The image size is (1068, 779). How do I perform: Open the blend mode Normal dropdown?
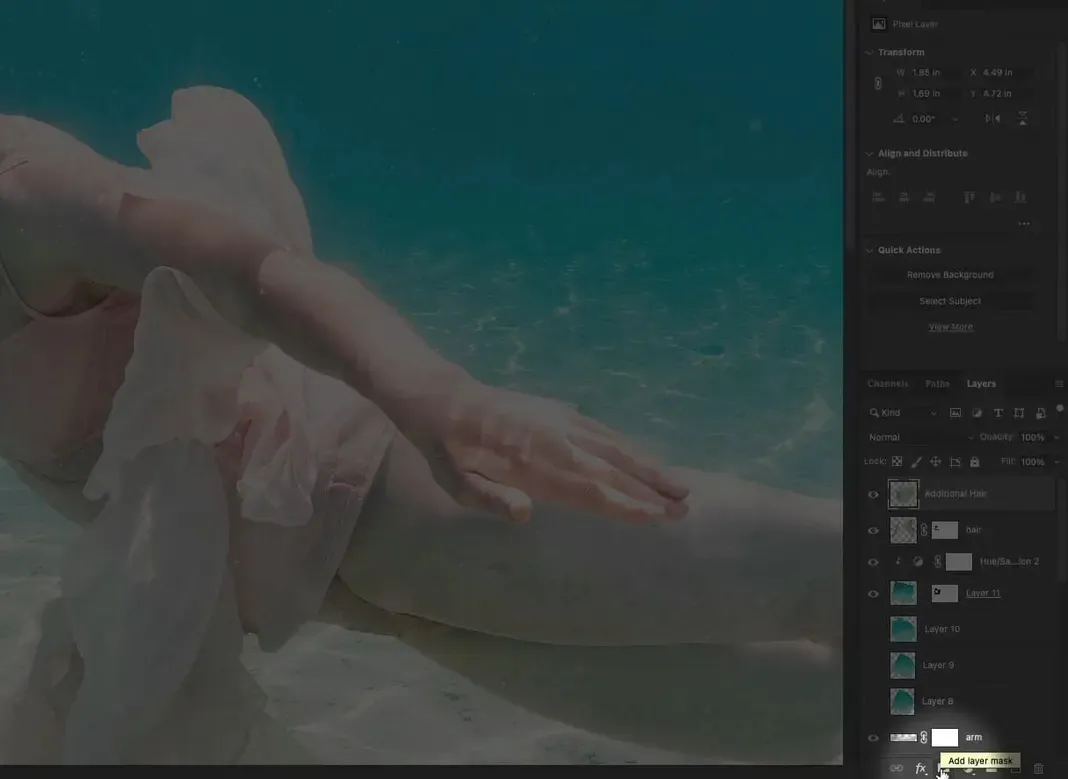920,438
